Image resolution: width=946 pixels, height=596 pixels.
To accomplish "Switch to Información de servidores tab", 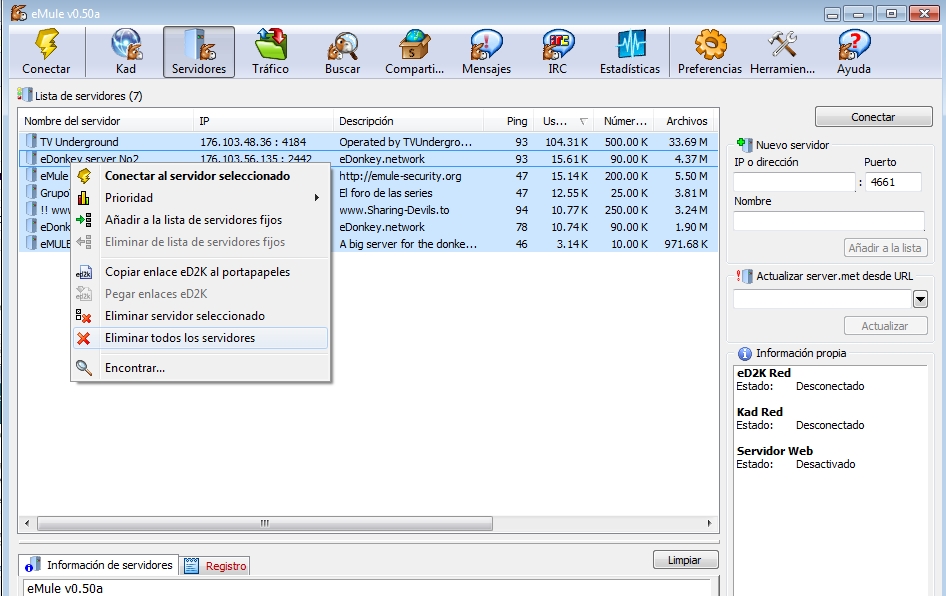I will click(99, 565).
